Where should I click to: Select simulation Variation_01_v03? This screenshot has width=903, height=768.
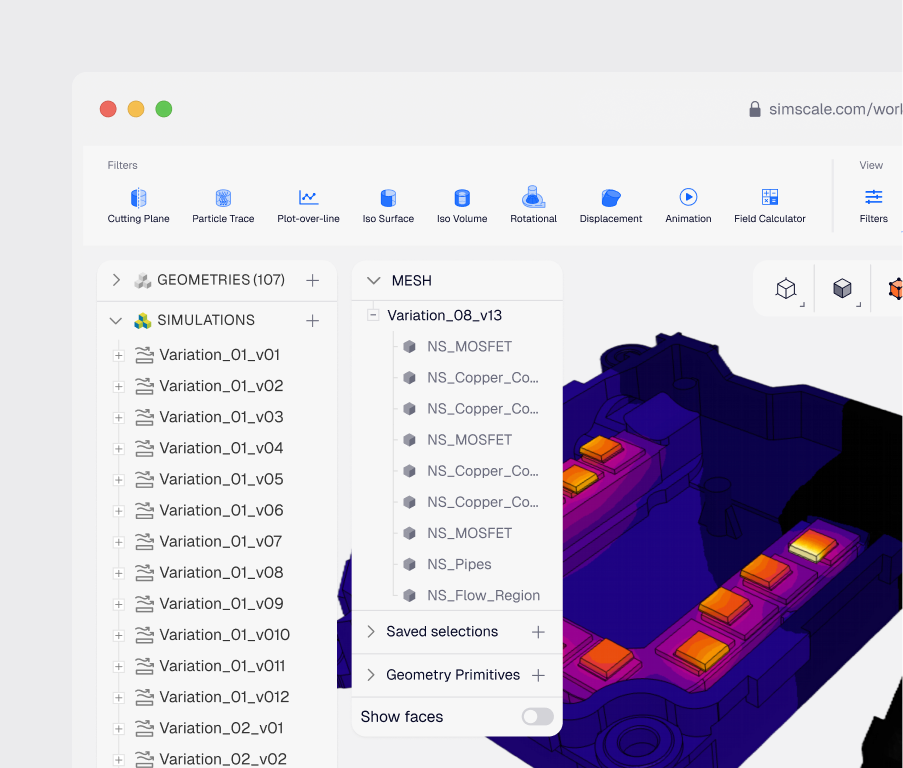(221, 417)
